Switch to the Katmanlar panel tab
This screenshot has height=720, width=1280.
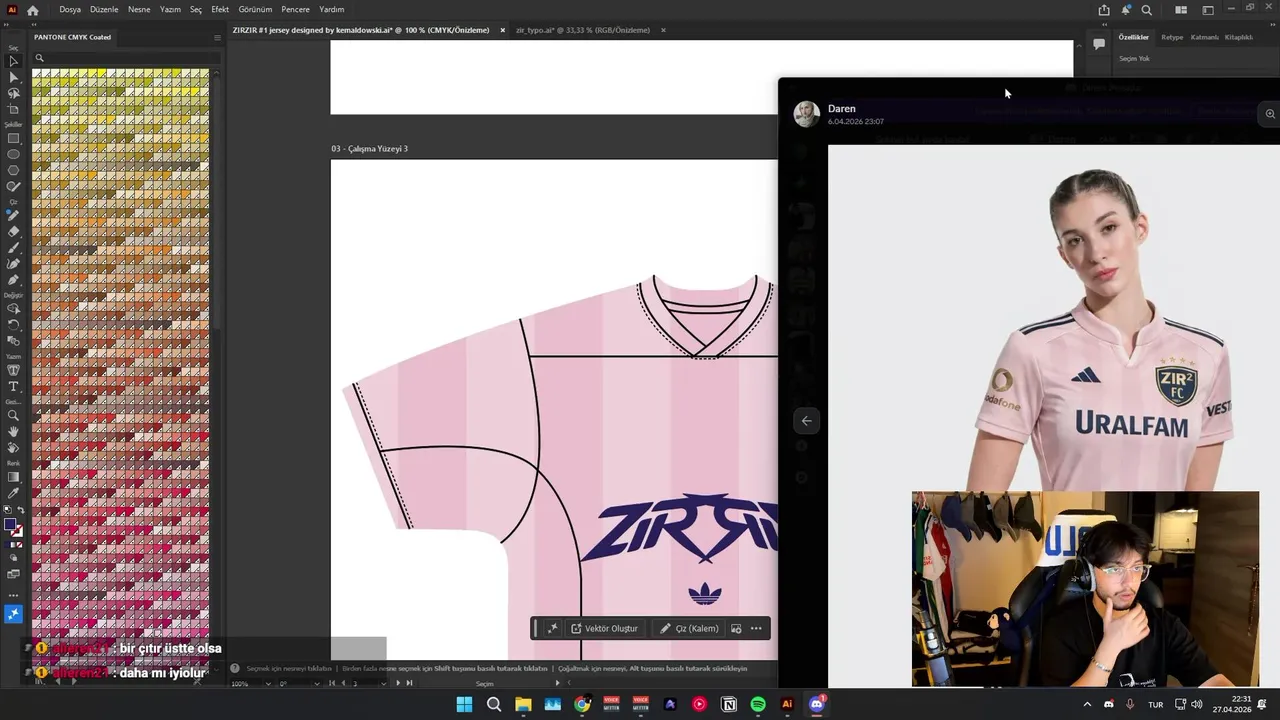[1205, 37]
